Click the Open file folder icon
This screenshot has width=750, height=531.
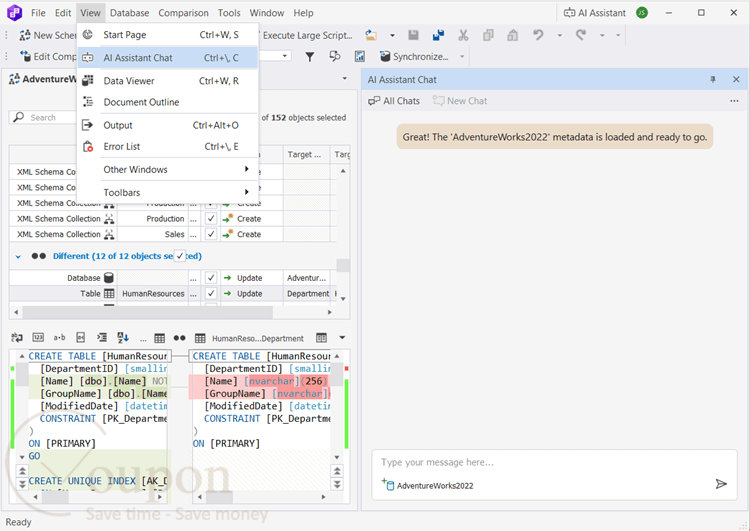pyautogui.click(x=371, y=35)
